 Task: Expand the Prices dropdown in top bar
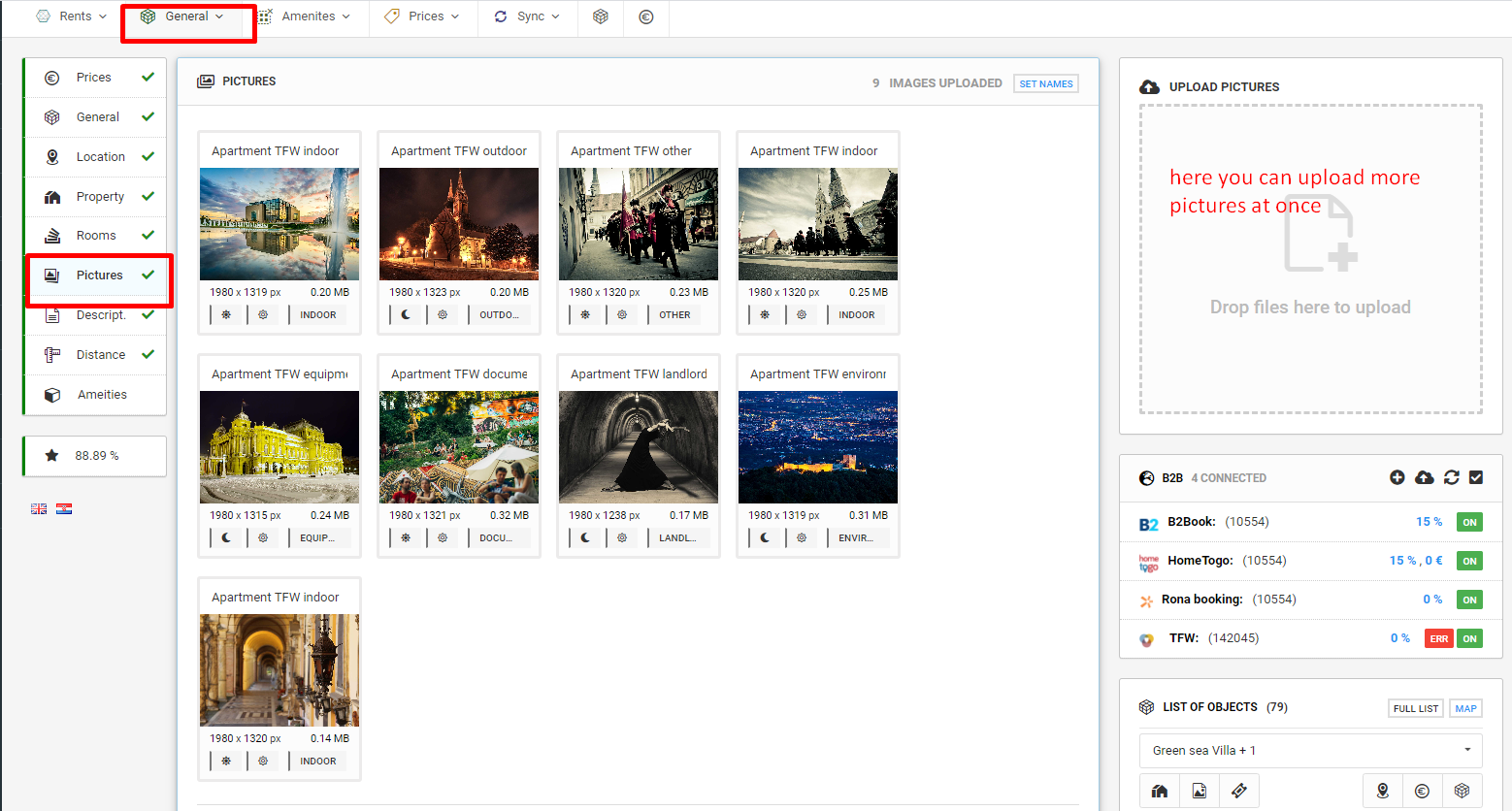tap(422, 16)
